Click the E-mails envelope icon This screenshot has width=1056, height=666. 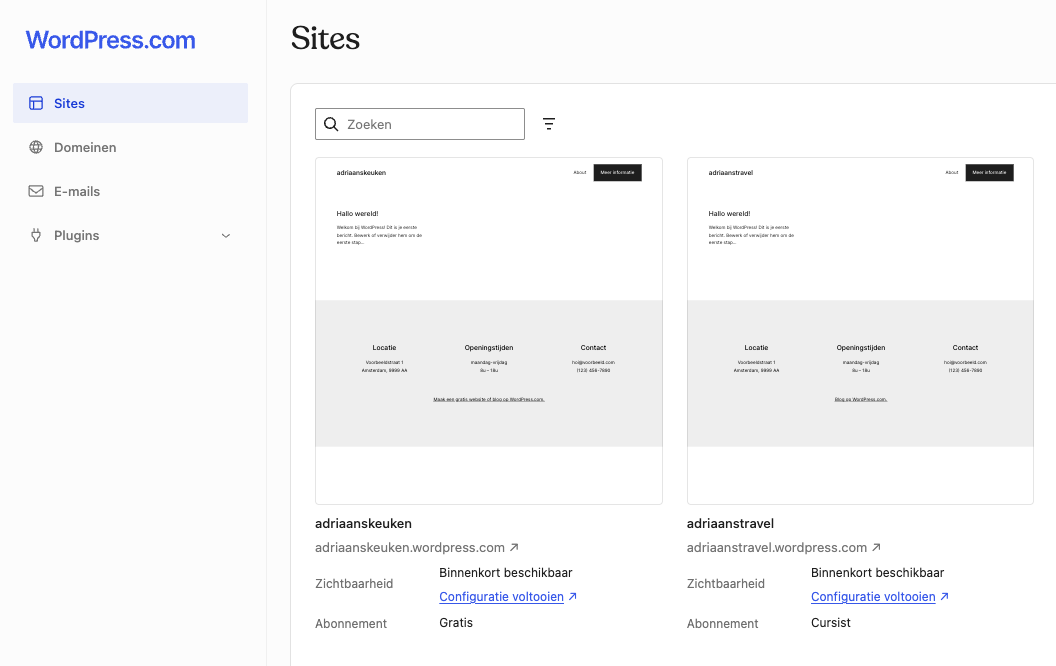(36, 191)
